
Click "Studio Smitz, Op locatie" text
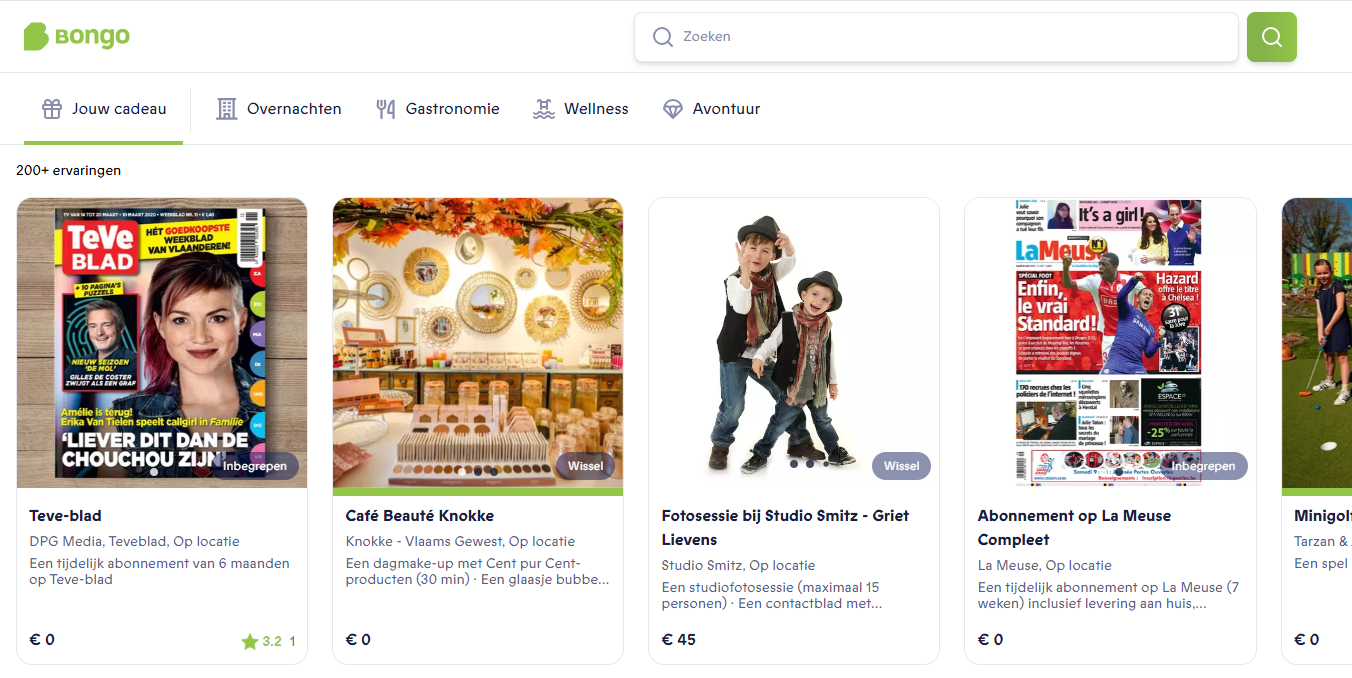coord(738,566)
